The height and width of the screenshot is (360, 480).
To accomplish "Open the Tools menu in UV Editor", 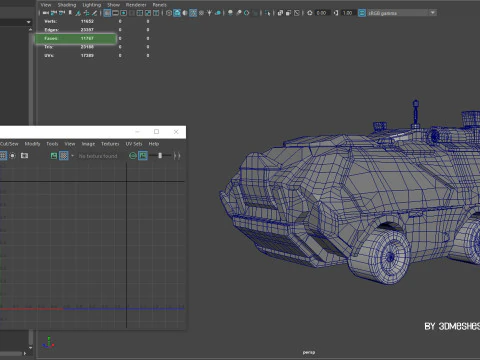I will pyautogui.click(x=52, y=144).
